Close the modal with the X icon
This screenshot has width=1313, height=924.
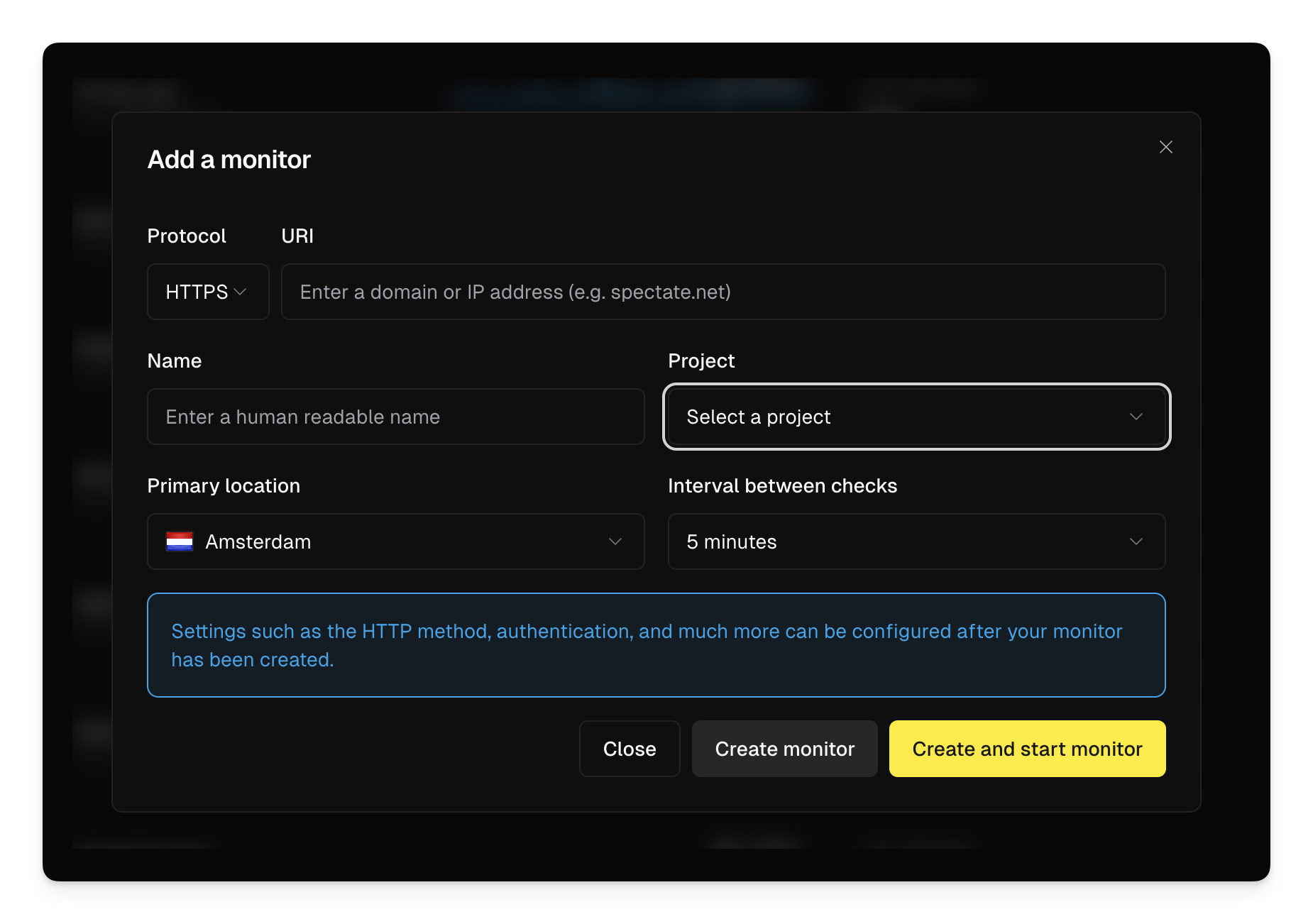click(x=1166, y=147)
